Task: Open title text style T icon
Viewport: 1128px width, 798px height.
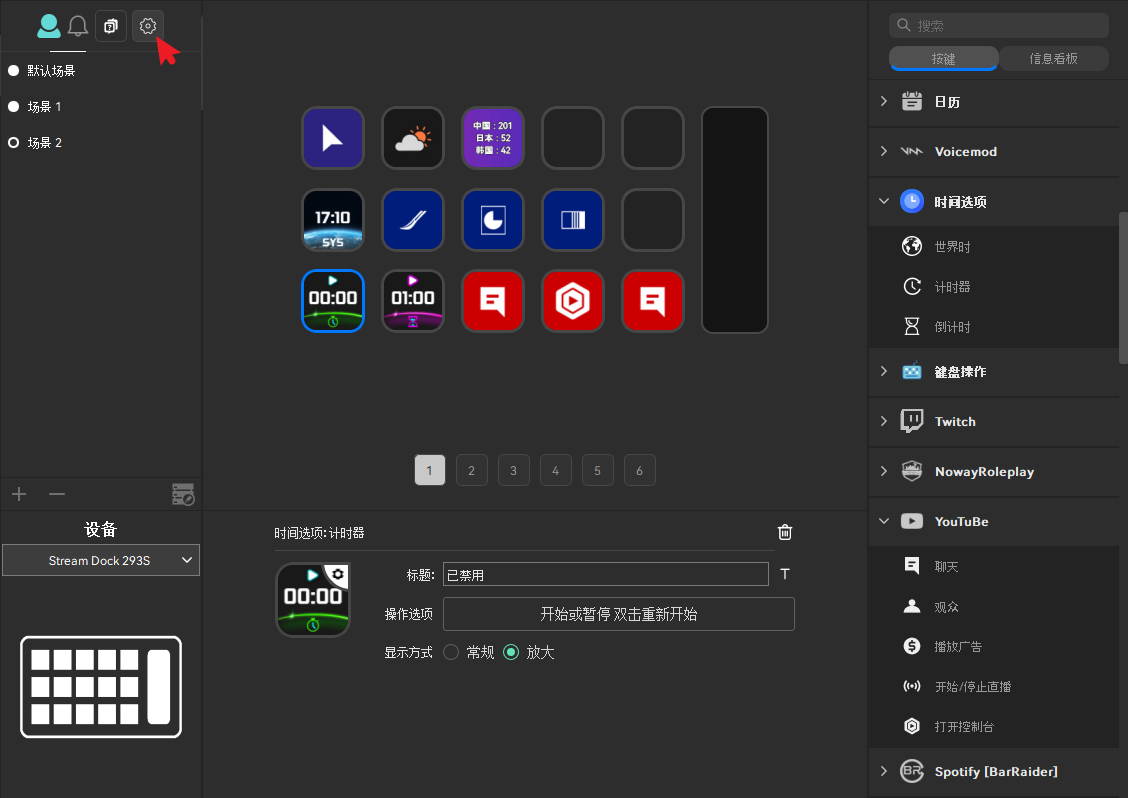Action: tap(785, 573)
